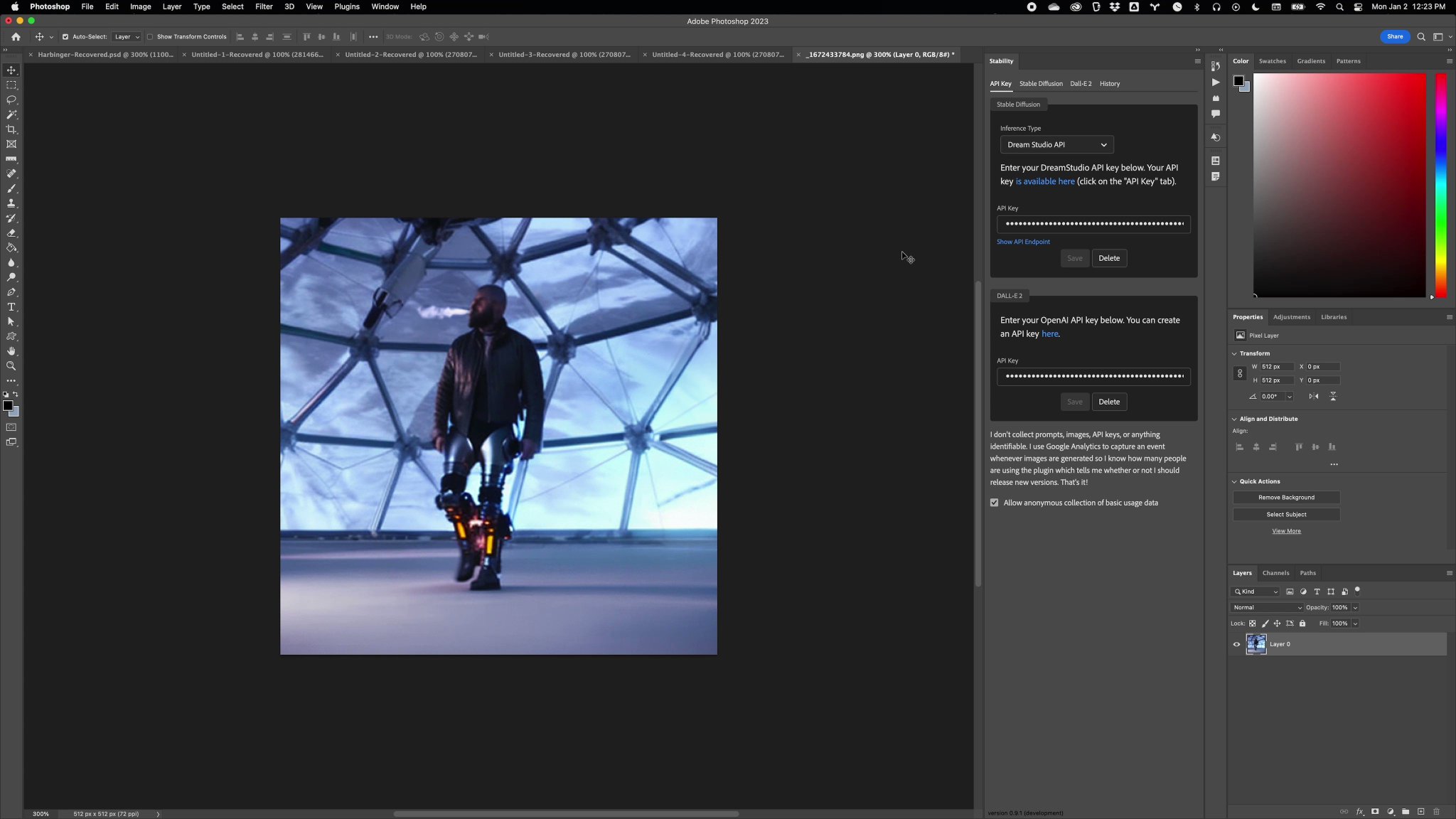Screen dimensions: 1456x819
Task: Uncheck Allow anonymous collection of usage data
Action: pyautogui.click(x=994, y=503)
